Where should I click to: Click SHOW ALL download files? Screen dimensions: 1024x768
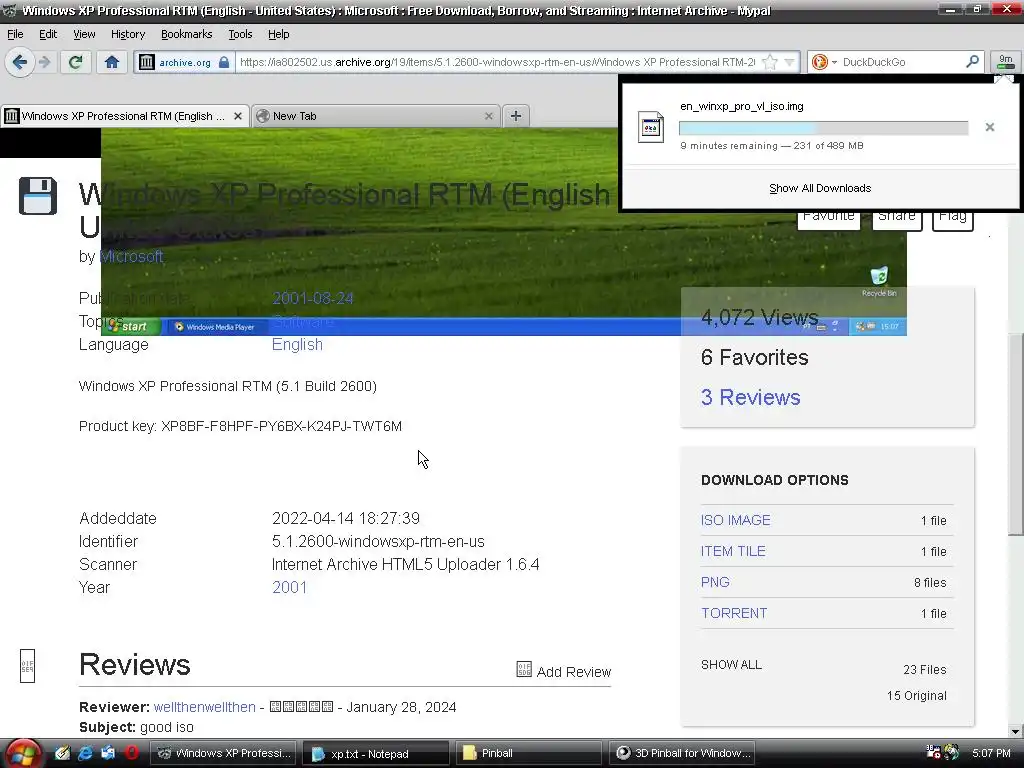[731, 665]
